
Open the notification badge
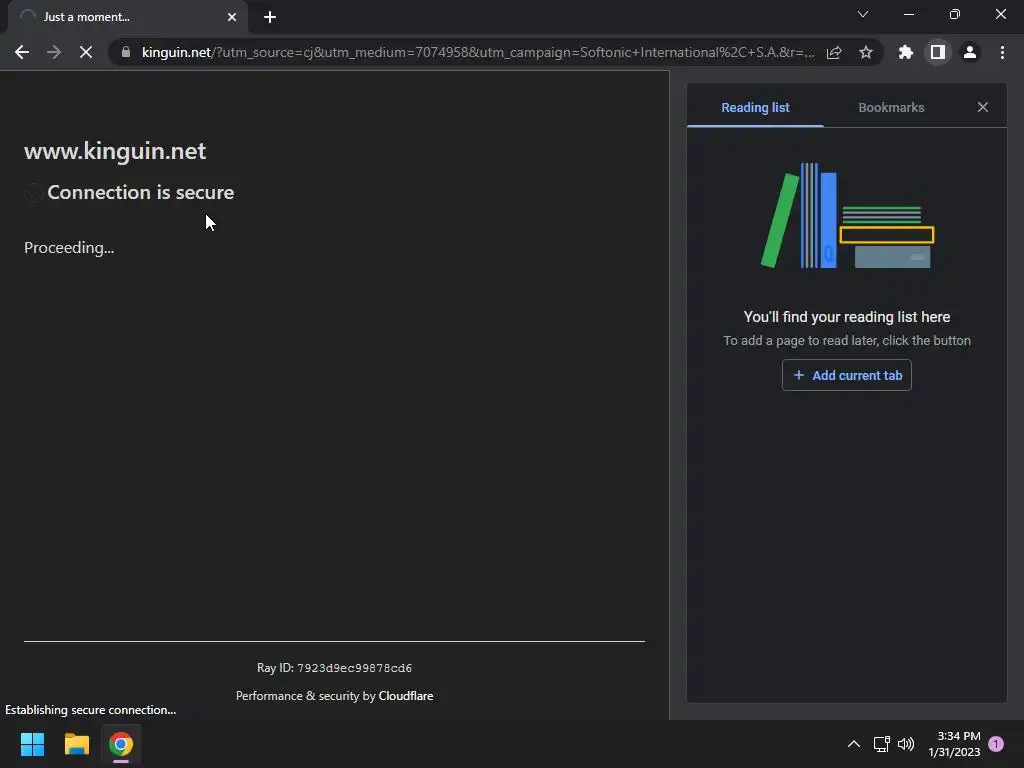click(996, 744)
